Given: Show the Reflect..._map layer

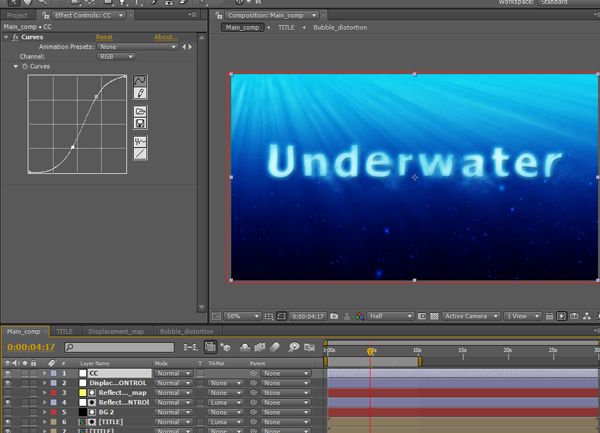Looking at the screenshot, I should [x=8, y=393].
